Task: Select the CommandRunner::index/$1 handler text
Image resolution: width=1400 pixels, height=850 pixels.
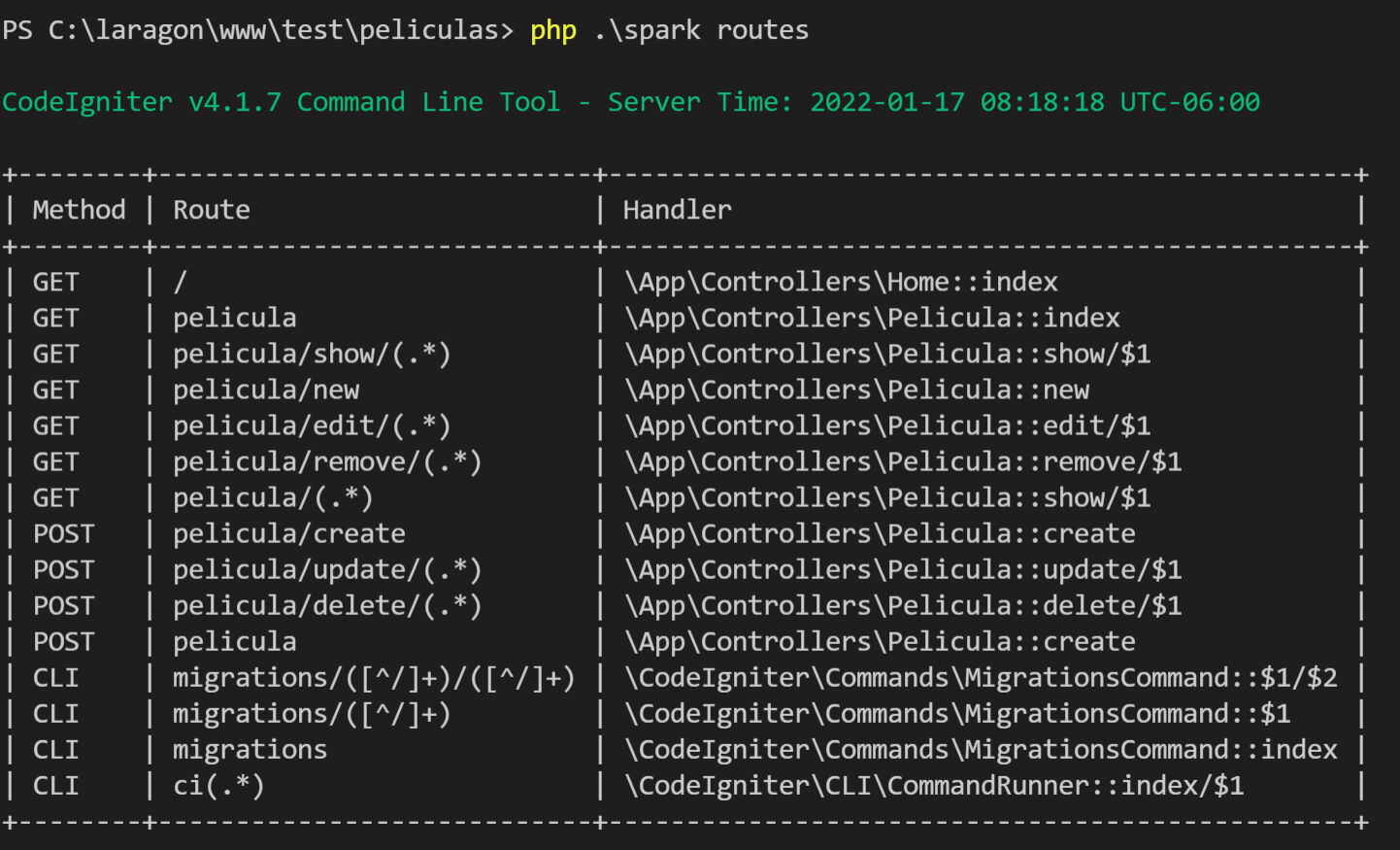Action: tap(934, 785)
